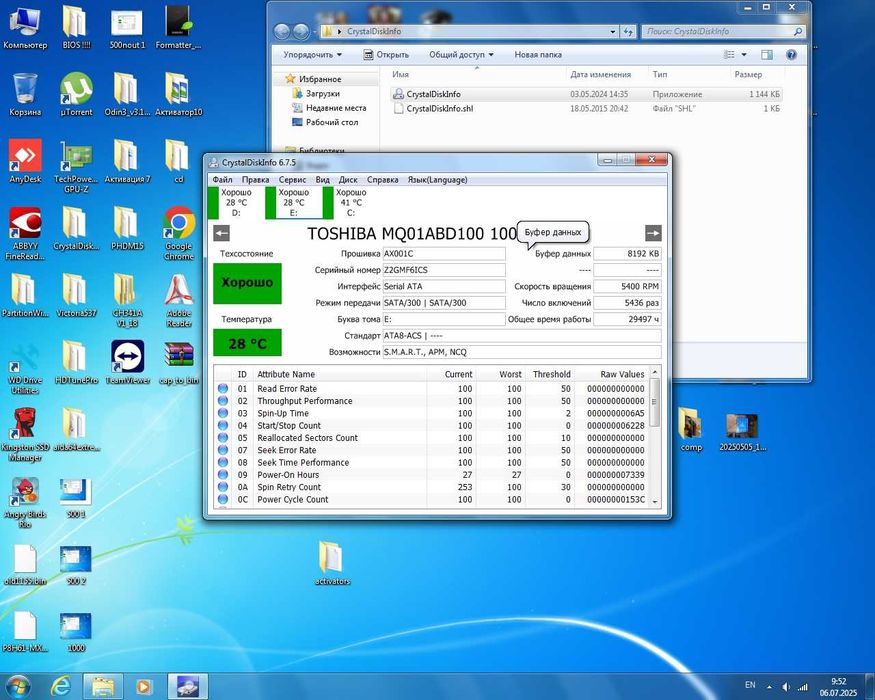The width and height of the screenshot is (875, 700).
Task: Launch AnyDesk from the desktop
Action: (25, 162)
